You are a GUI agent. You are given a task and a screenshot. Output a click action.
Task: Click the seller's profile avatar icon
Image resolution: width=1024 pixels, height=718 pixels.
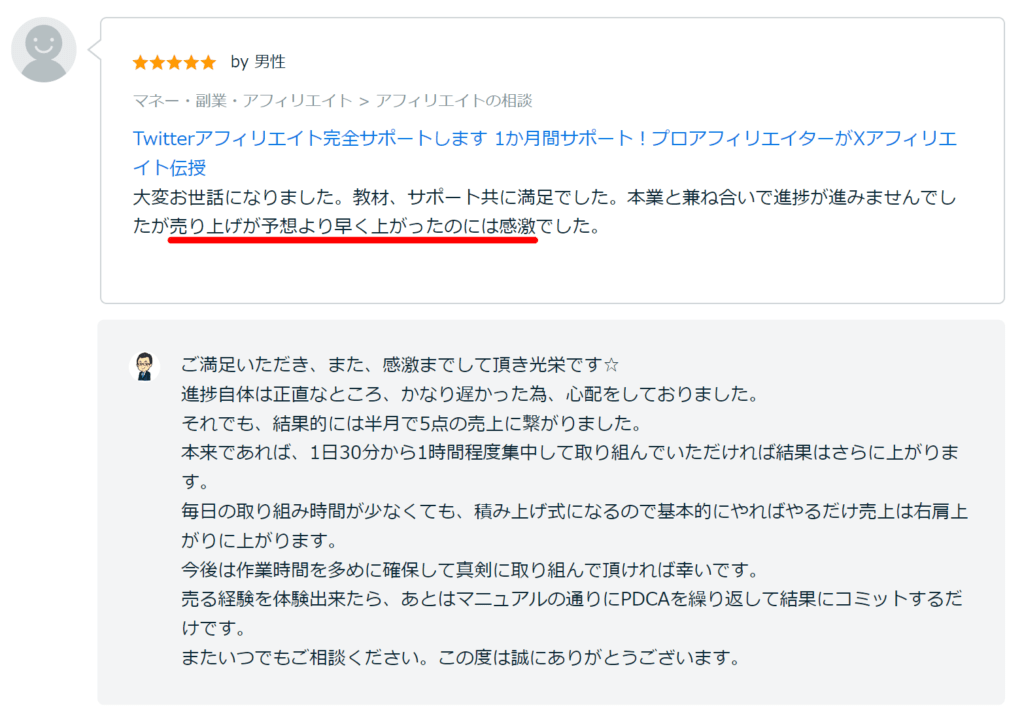[x=145, y=365]
